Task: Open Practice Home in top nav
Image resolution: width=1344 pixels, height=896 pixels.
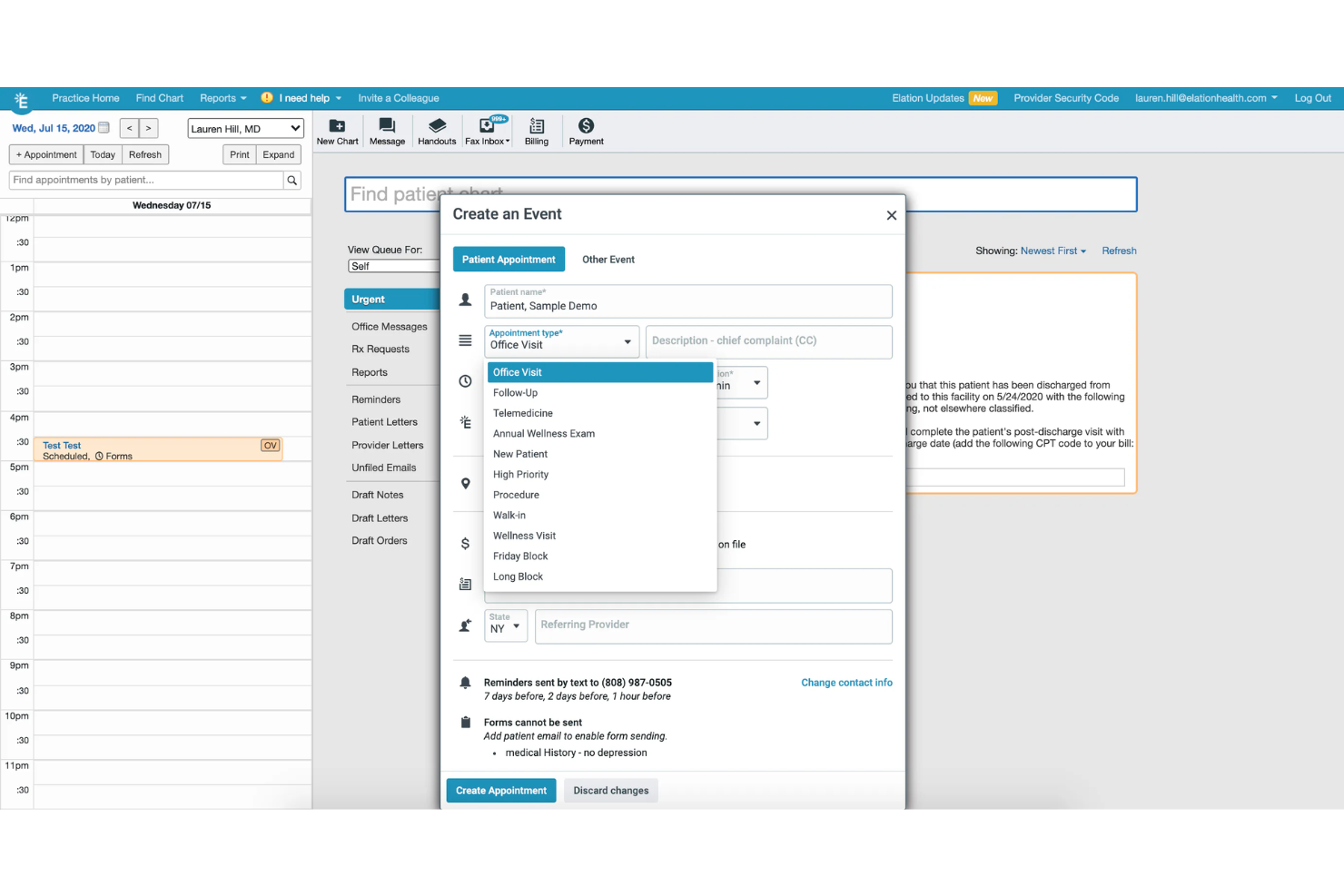Action: [x=85, y=98]
